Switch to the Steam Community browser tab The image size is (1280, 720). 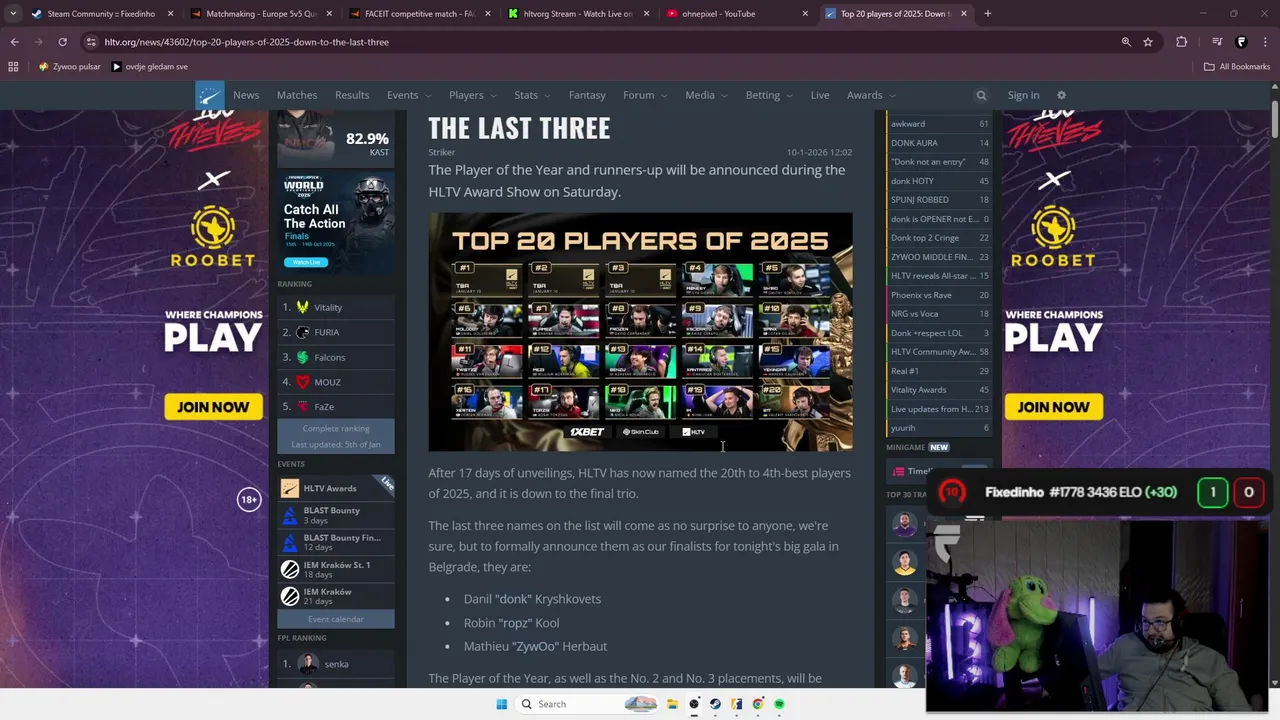pyautogui.click(x=100, y=14)
